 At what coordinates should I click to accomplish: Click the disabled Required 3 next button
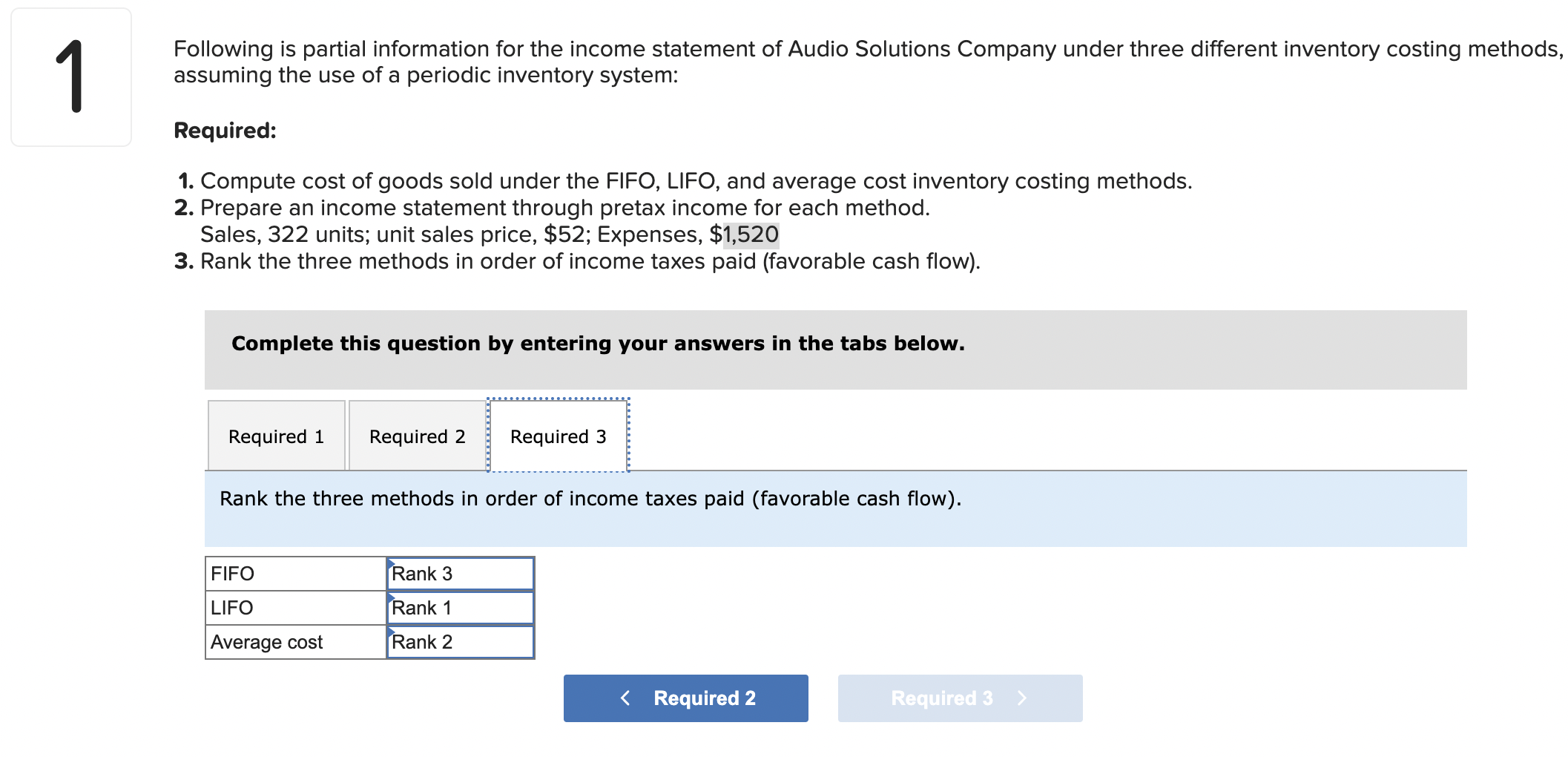coord(959,697)
